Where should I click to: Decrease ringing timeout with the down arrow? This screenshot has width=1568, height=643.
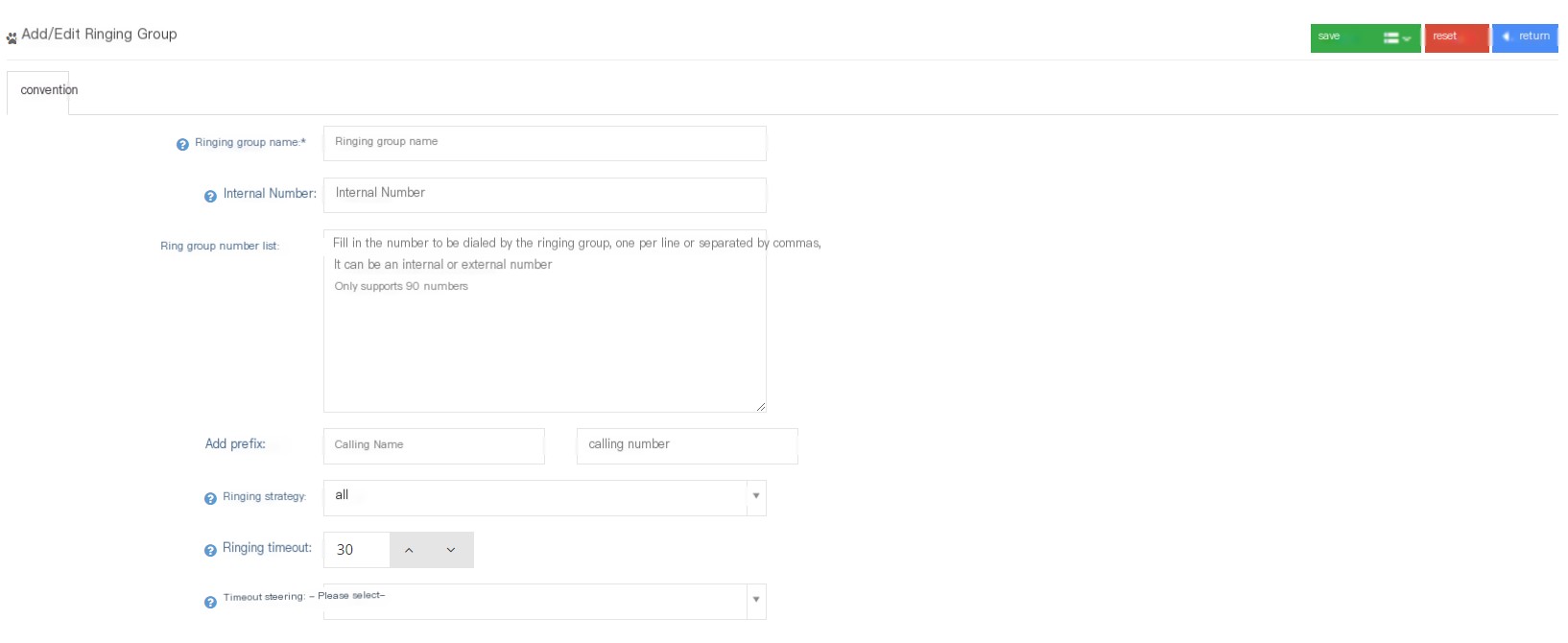(451, 550)
